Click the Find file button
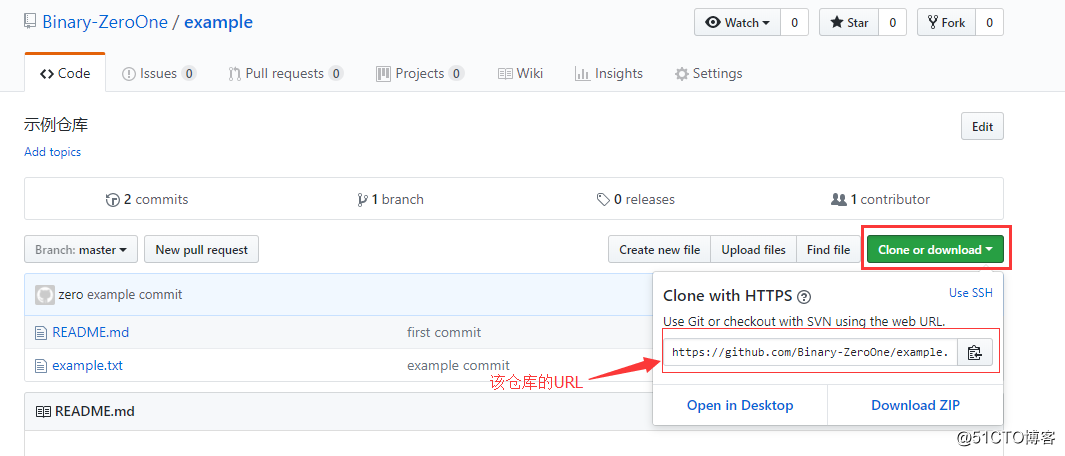This screenshot has height=456, width=1065. click(x=828, y=249)
